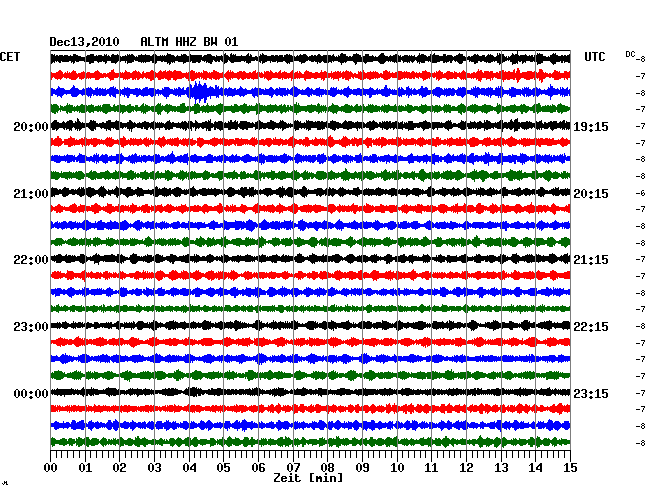Click the Zeit [min] axis title

coord(308,478)
